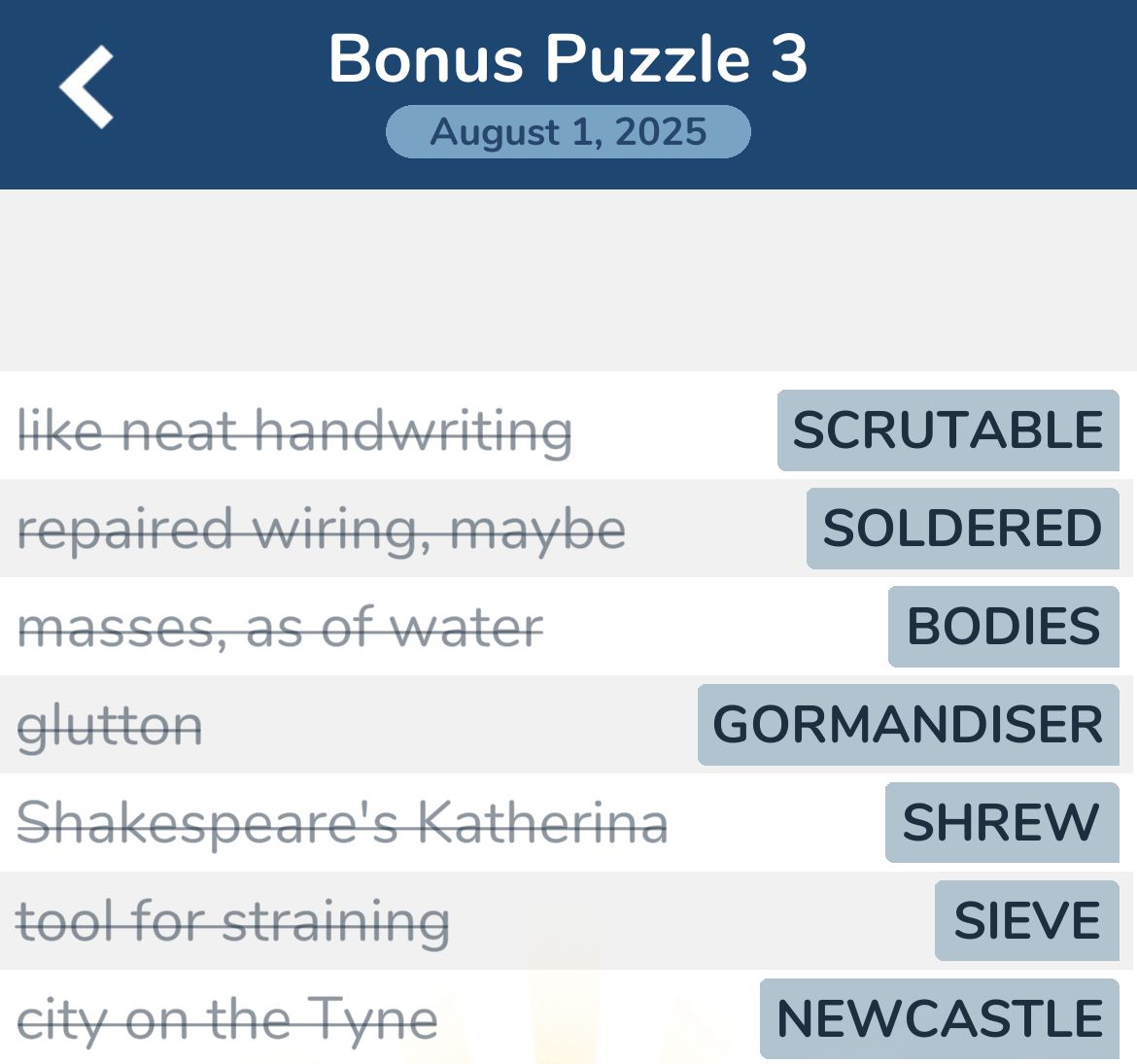Image resolution: width=1137 pixels, height=1064 pixels.
Task: Select the SHREW answer tile
Action: [x=1001, y=822]
